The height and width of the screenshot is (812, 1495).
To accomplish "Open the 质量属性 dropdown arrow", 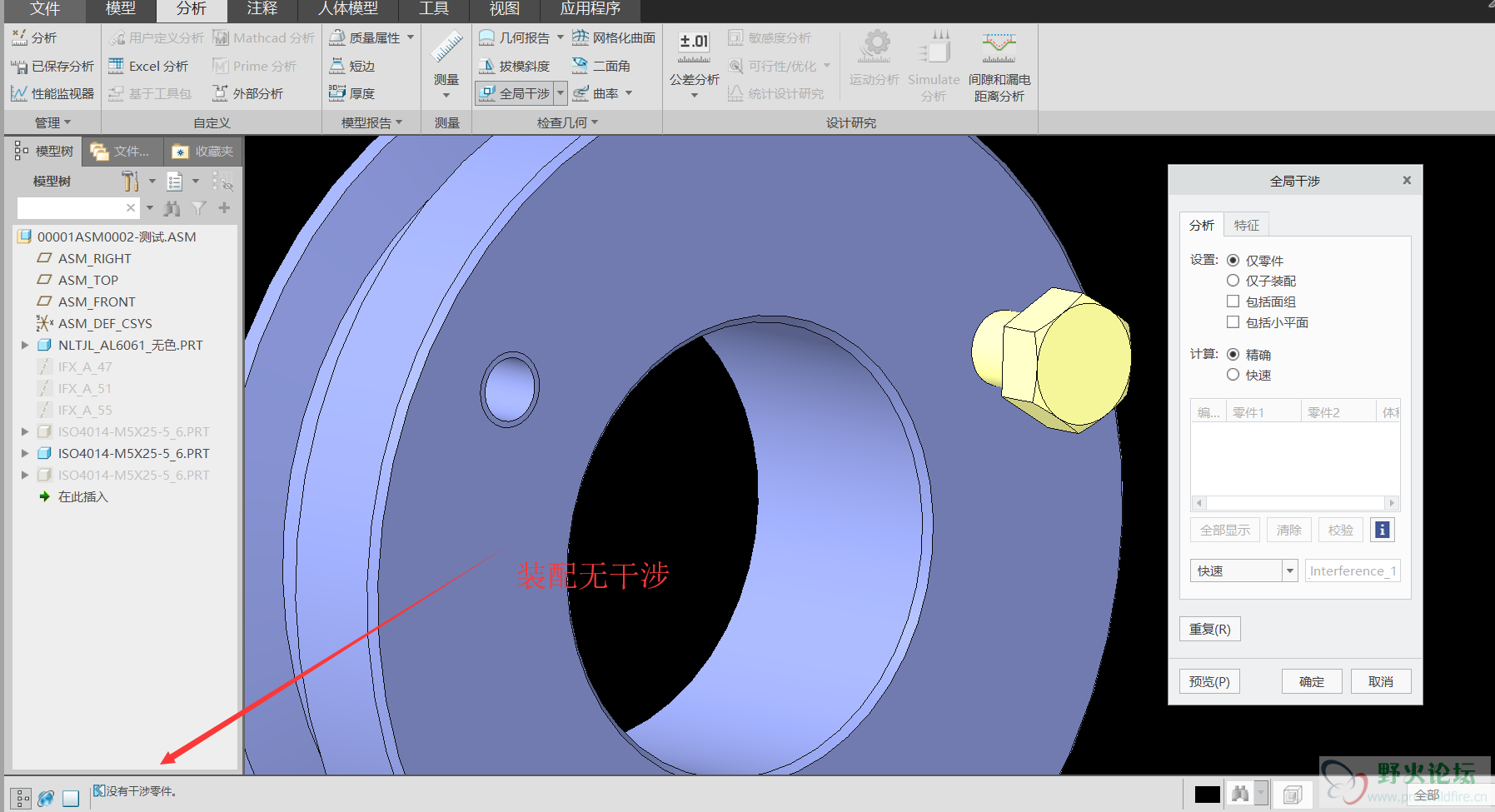I will tap(411, 37).
